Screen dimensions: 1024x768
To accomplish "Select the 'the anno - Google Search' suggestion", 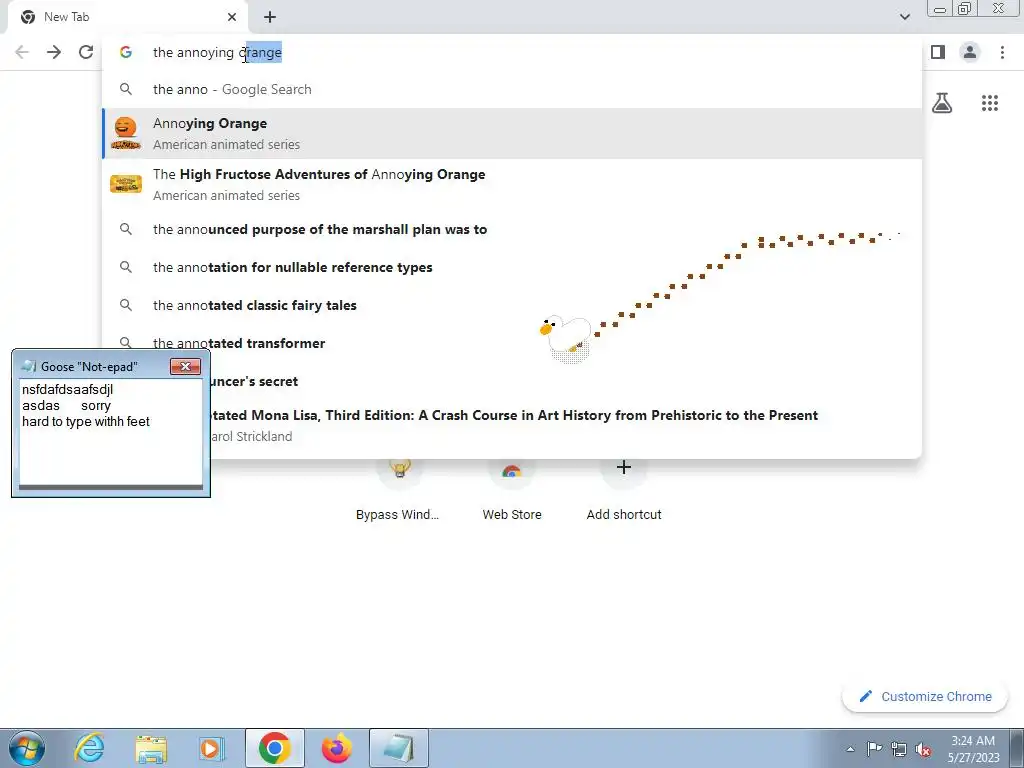I will pyautogui.click(x=512, y=89).
